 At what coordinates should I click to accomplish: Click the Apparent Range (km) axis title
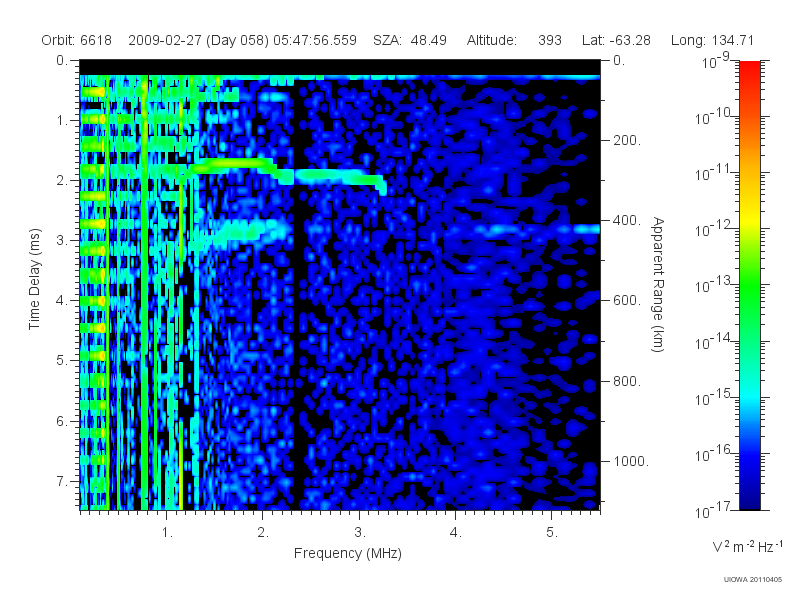click(x=658, y=284)
